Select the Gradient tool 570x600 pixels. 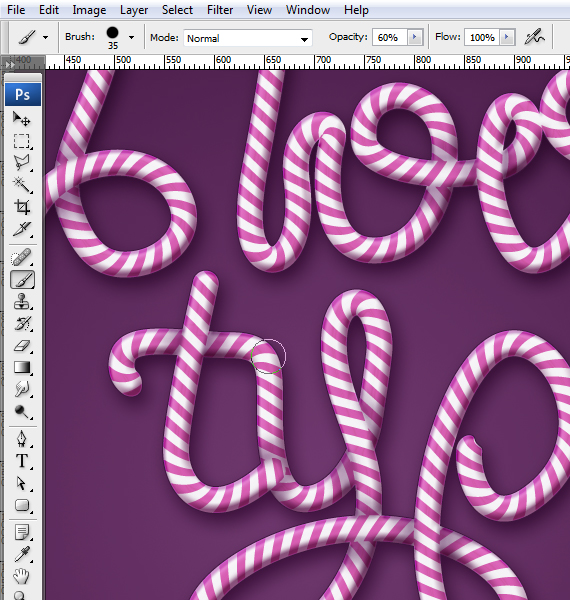21,368
